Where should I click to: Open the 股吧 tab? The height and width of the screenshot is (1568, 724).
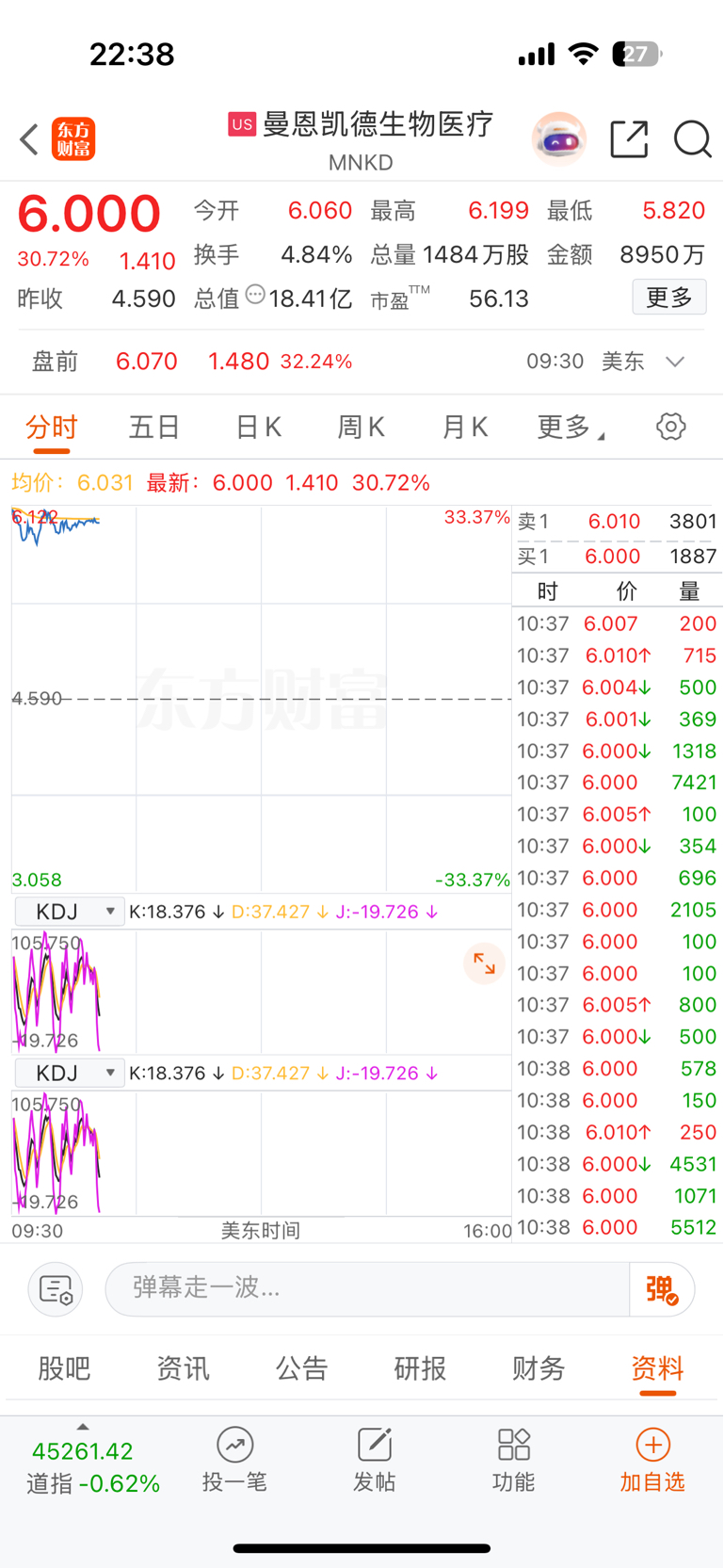64,1368
